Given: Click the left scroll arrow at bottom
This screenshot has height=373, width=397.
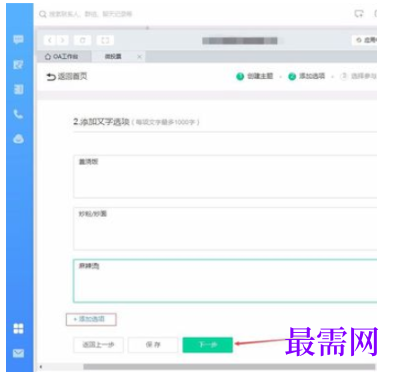Looking at the screenshot, I should click(x=41, y=367).
